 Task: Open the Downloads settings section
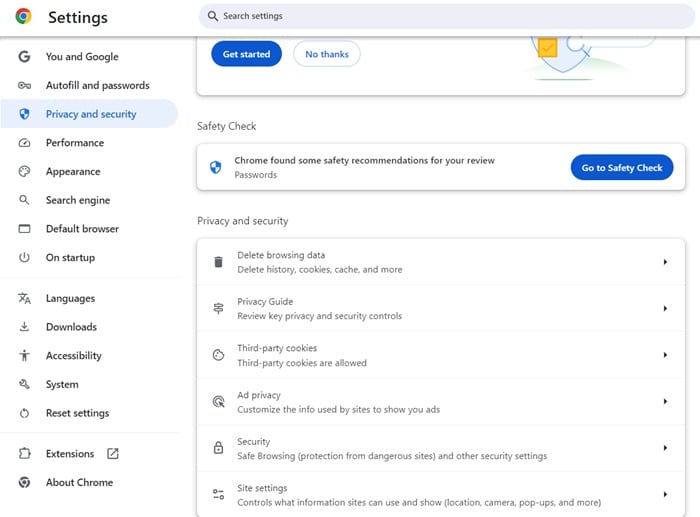pyautogui.click(x=71, y=327)
